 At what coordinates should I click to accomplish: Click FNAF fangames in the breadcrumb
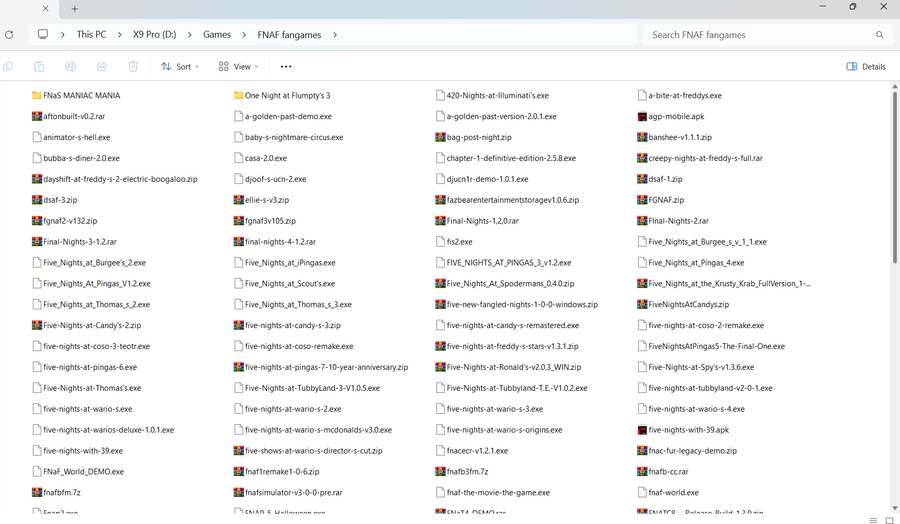coord(289,34)
